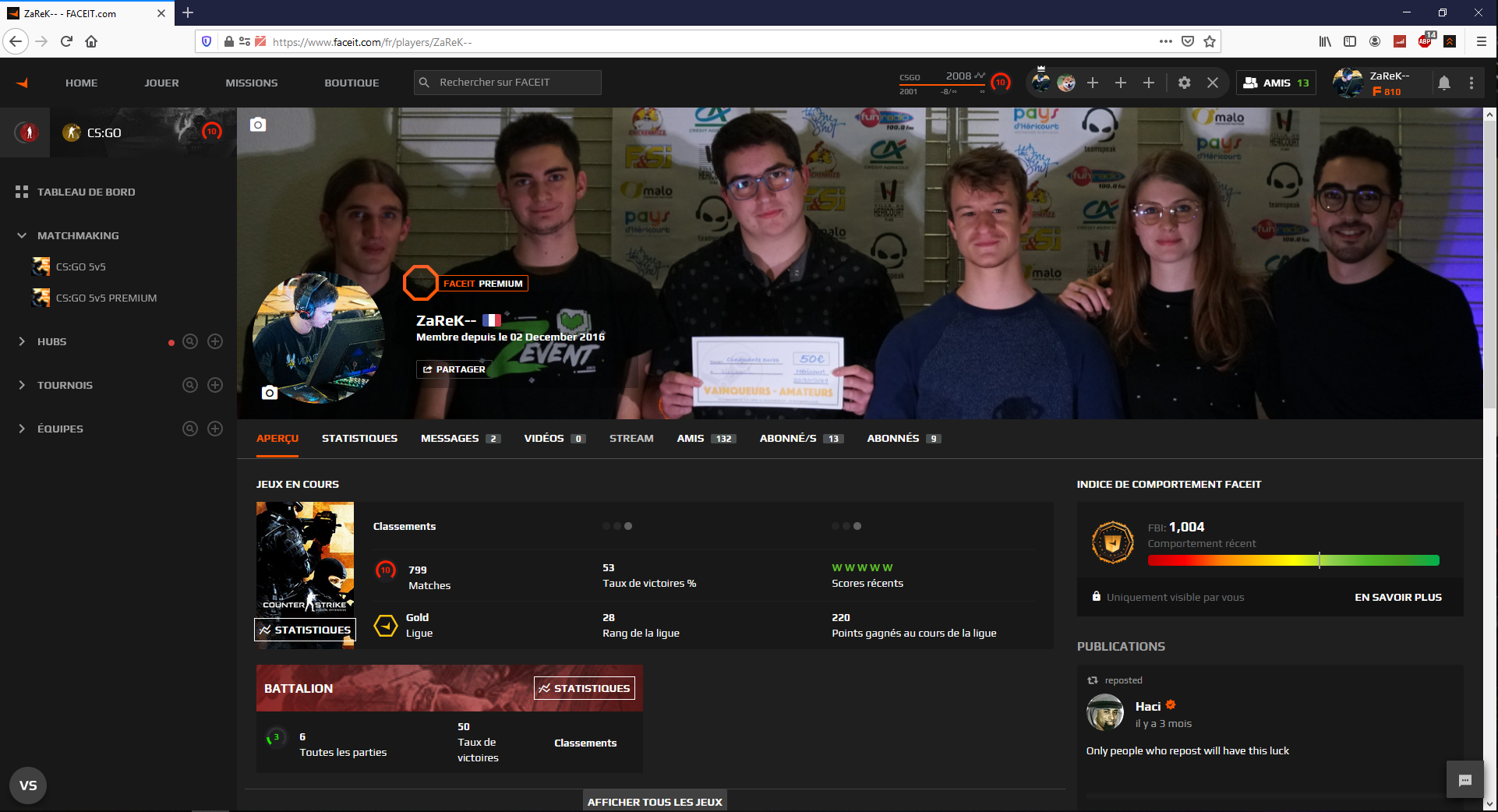Viewport: 1498px width, 812px height.
Task: Open the notifications bell
Action: 1444,83
